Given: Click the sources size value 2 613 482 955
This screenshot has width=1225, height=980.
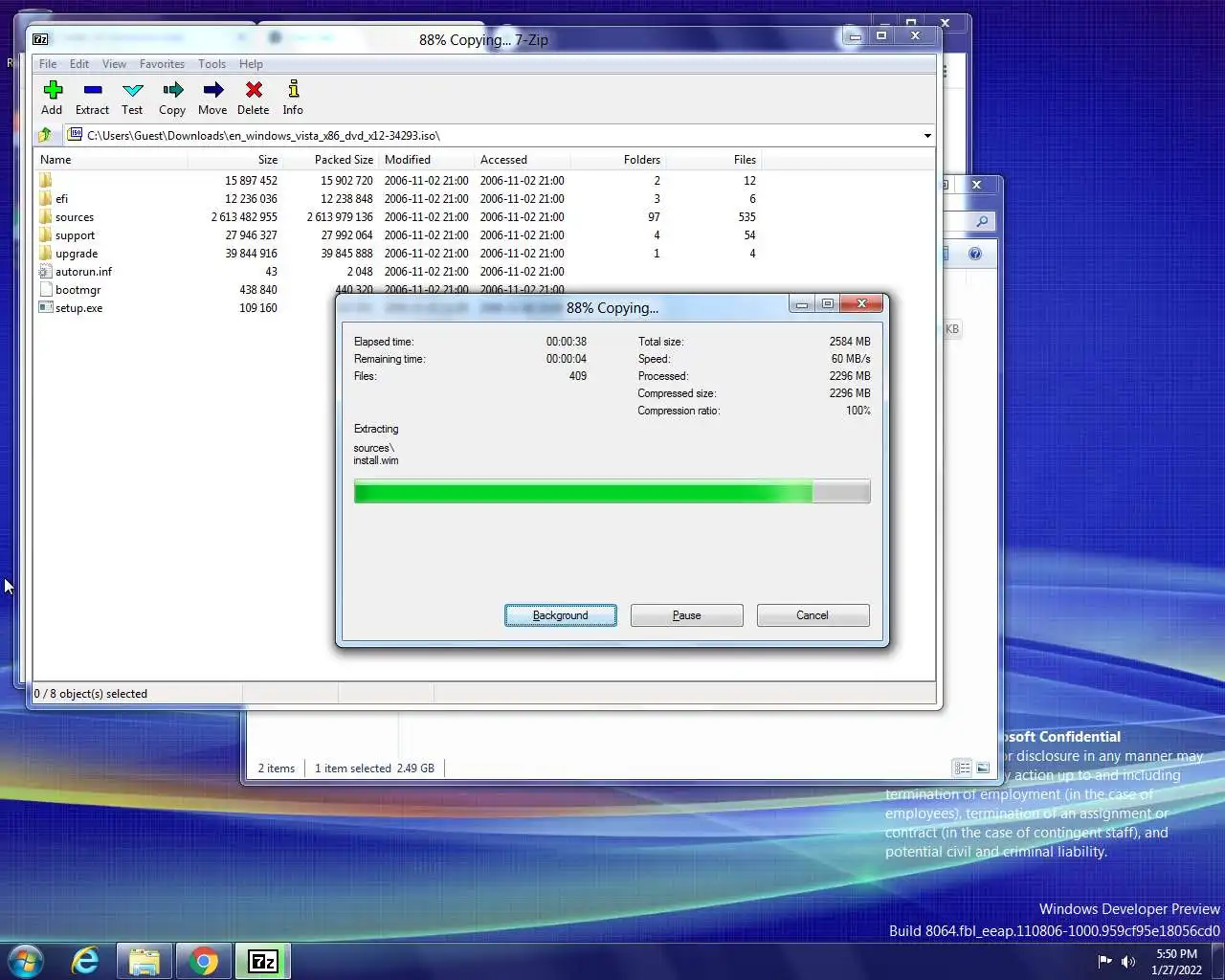Looking at the screenshot, I should pyautogui.click(x=244, y=217).
